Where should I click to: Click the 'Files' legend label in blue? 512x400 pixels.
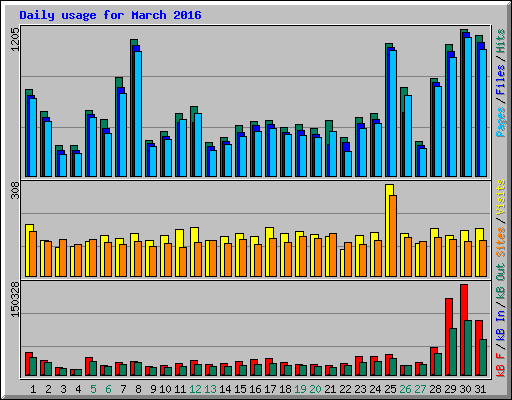pos(501,79)
